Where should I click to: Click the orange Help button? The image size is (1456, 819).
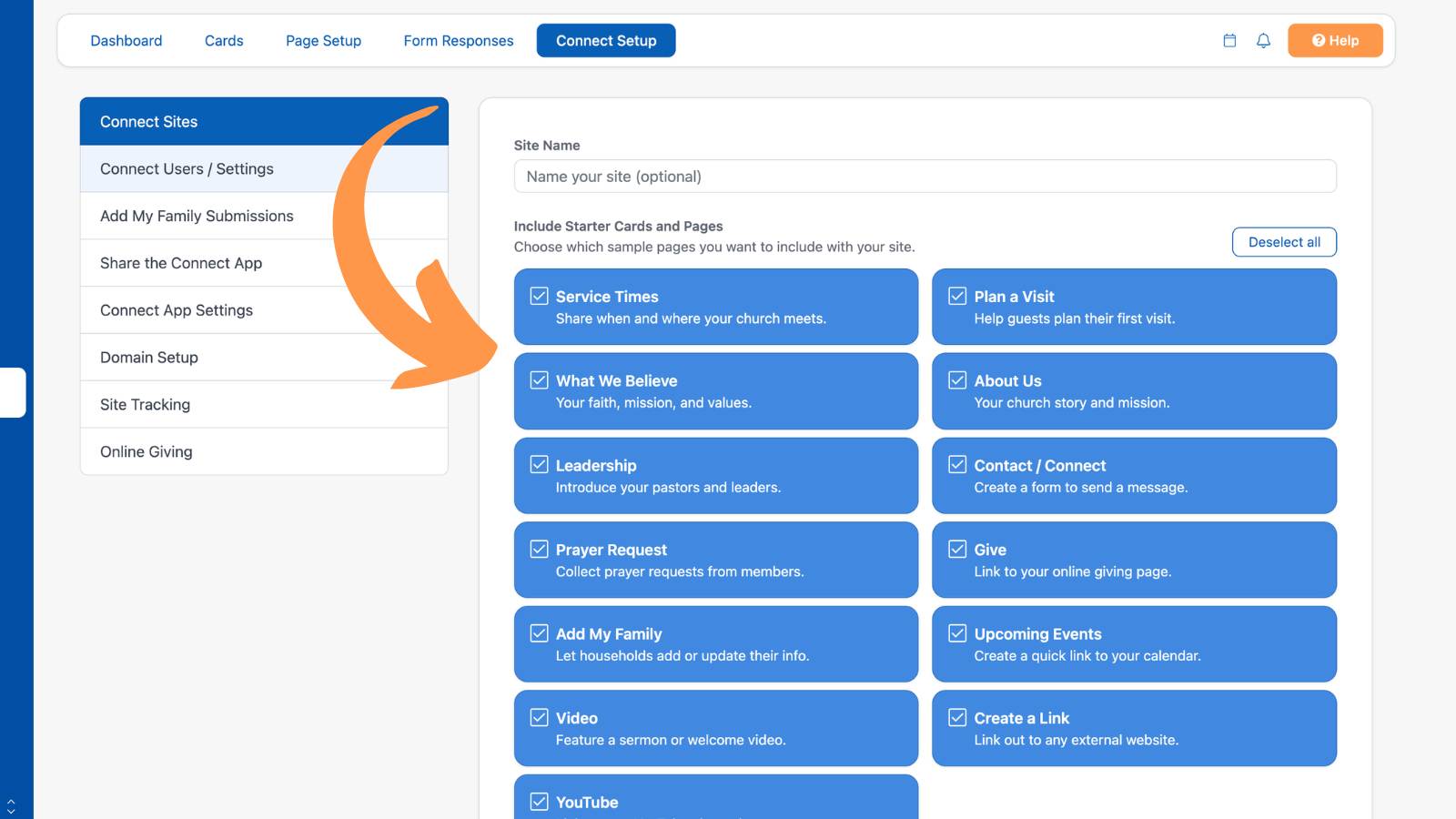pyautogui.click(x=1335, y=41)
